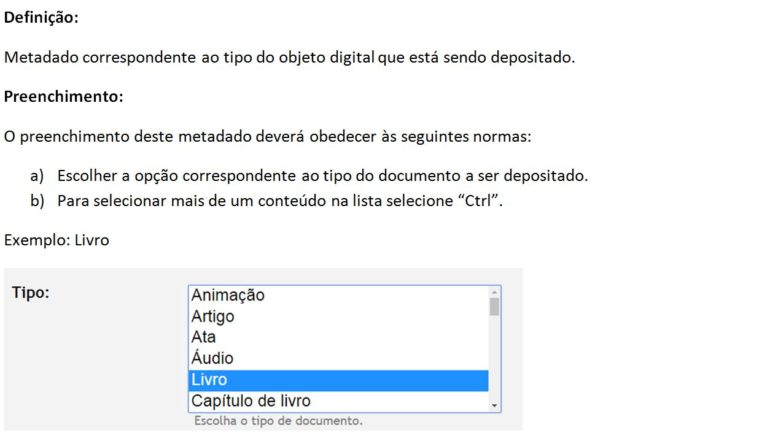
Task: Click the Tipo list scrollbar down arrow
Action: (x=495, y=406)
